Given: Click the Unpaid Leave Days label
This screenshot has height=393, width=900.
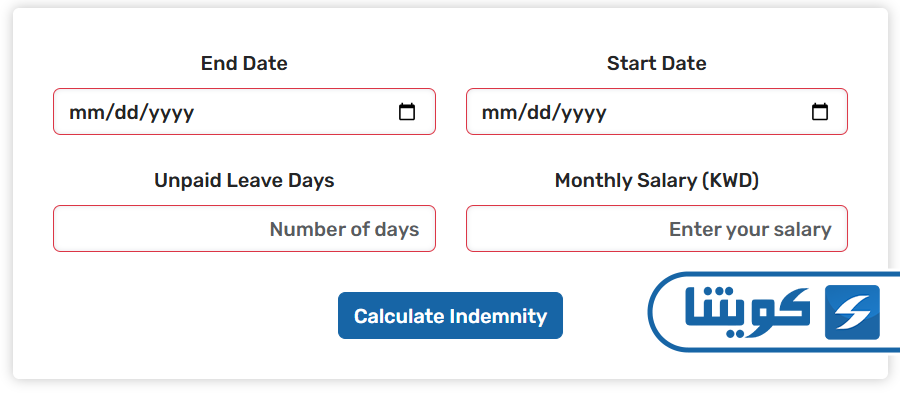Looking at the screenshot, I should click(x=244, y=181).
